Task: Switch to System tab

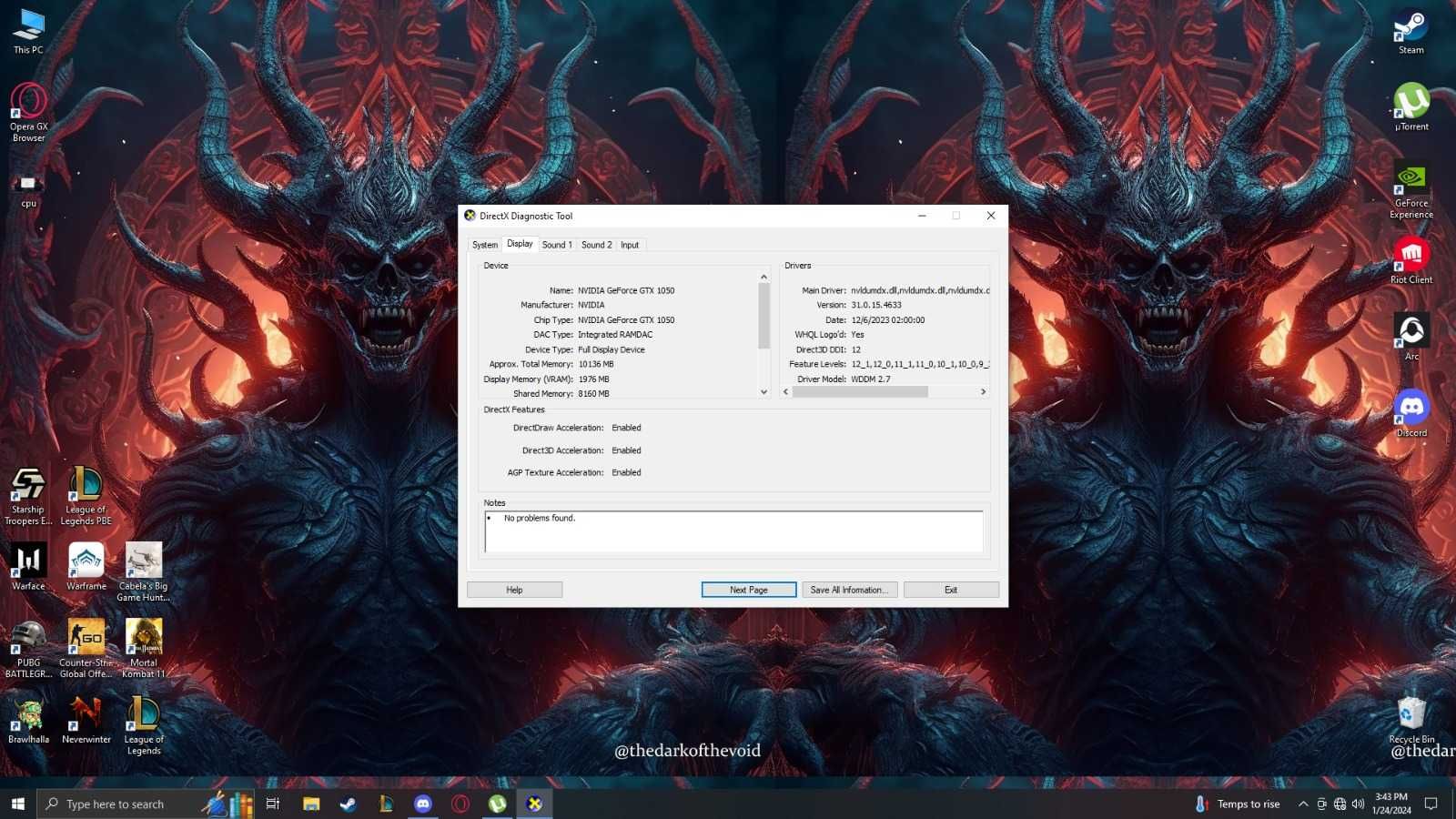Action: (485, 245)
